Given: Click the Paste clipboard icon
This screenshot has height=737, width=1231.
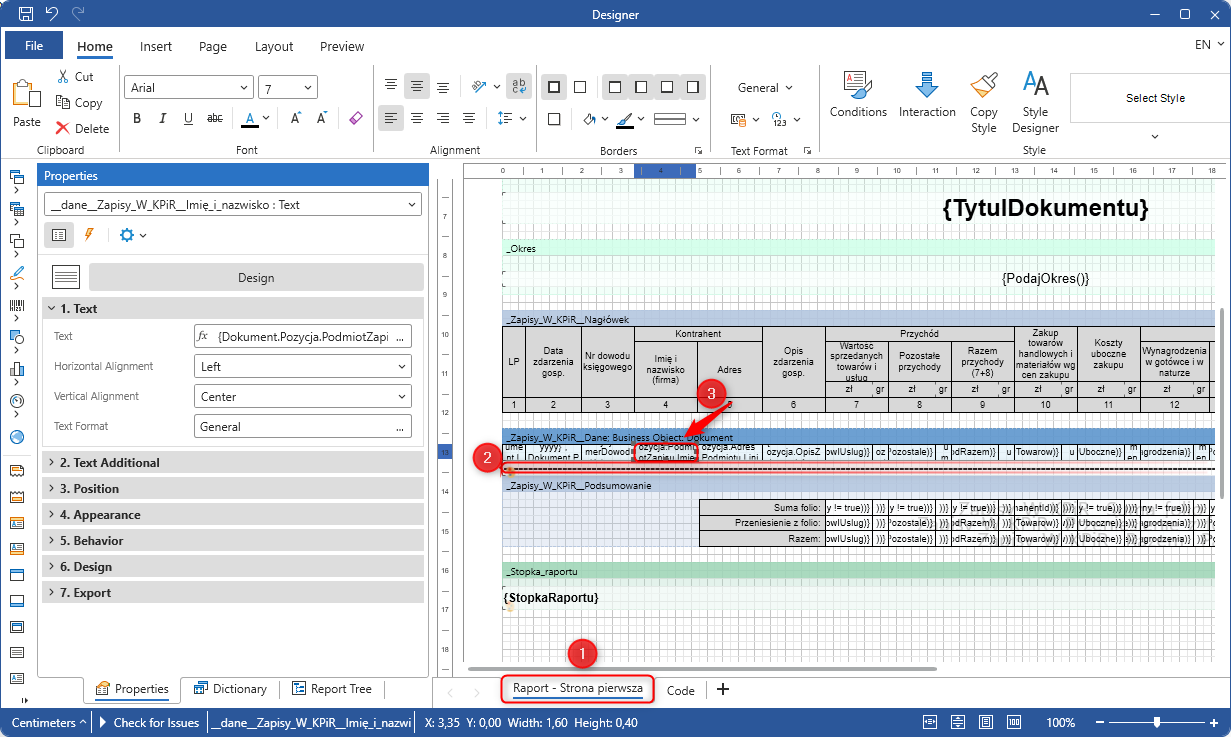Looking at the screenshot, I should click(27, 95).
